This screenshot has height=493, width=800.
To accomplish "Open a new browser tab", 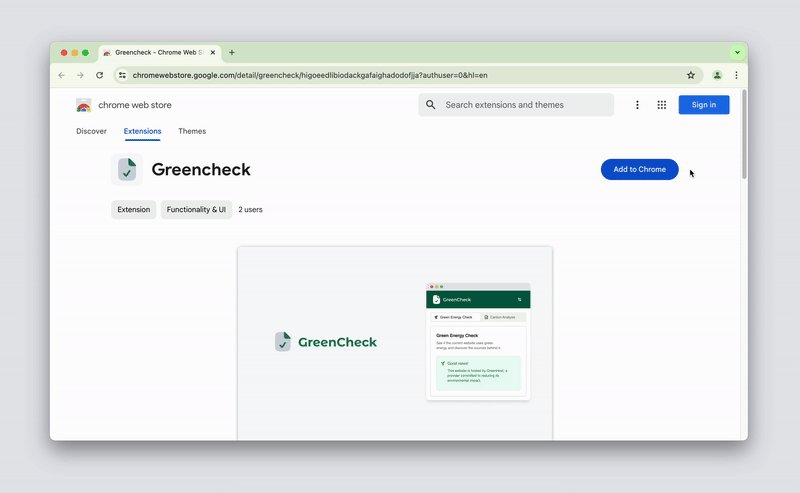I will (x=232, y=52).
